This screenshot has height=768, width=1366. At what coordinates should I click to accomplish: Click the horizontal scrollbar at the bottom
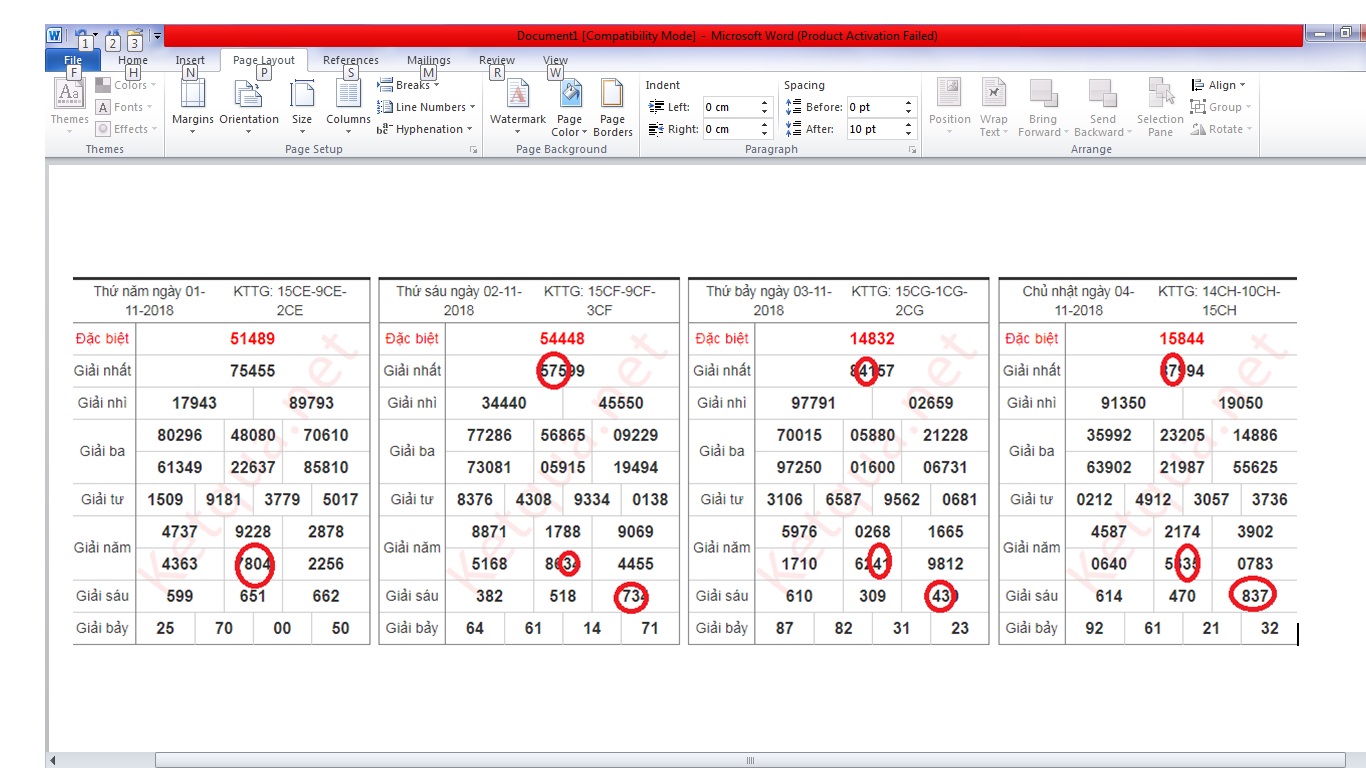pos(750,760)
